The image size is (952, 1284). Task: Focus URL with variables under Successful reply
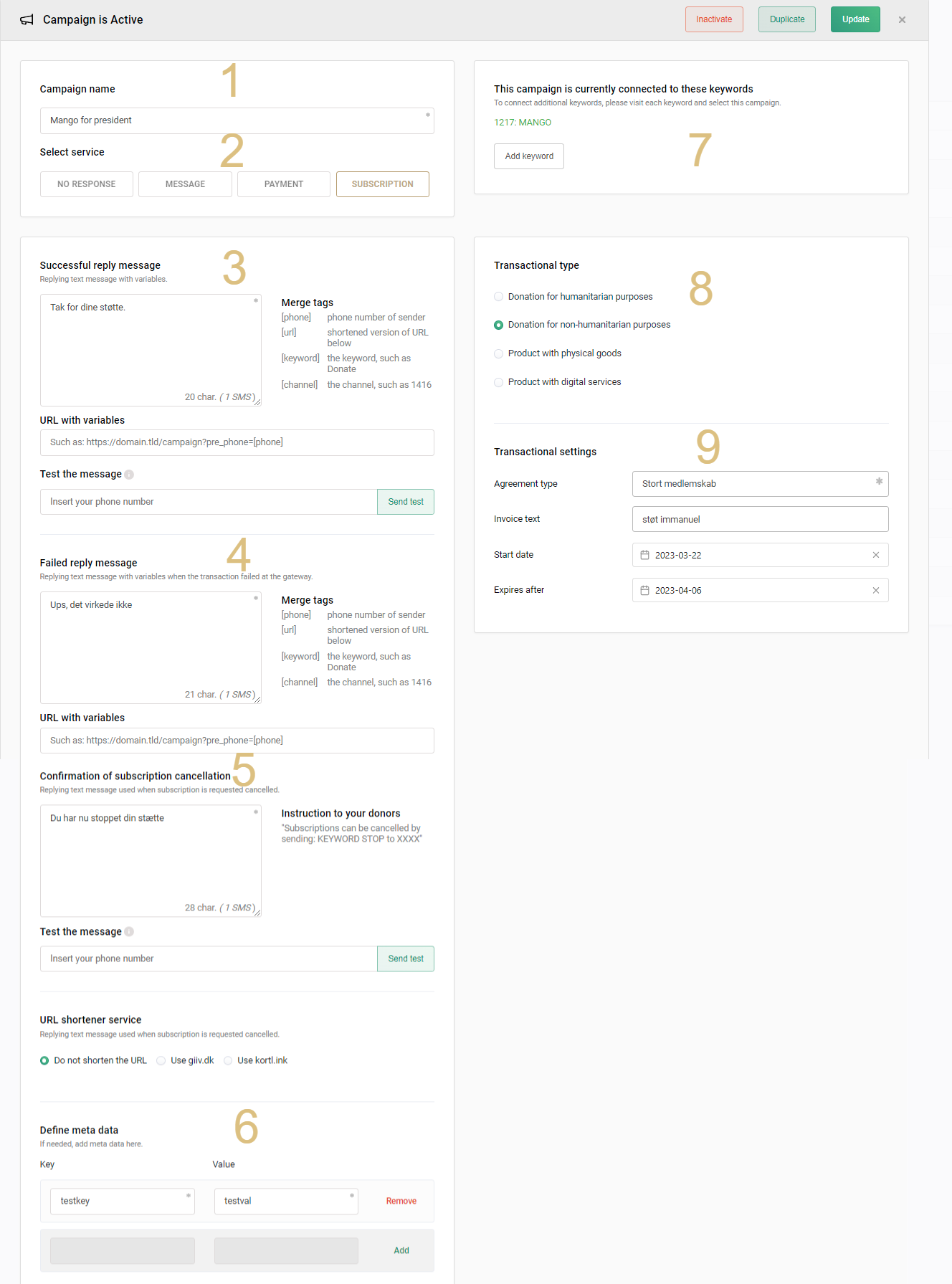pyautogui.click(x=237, y=442)
